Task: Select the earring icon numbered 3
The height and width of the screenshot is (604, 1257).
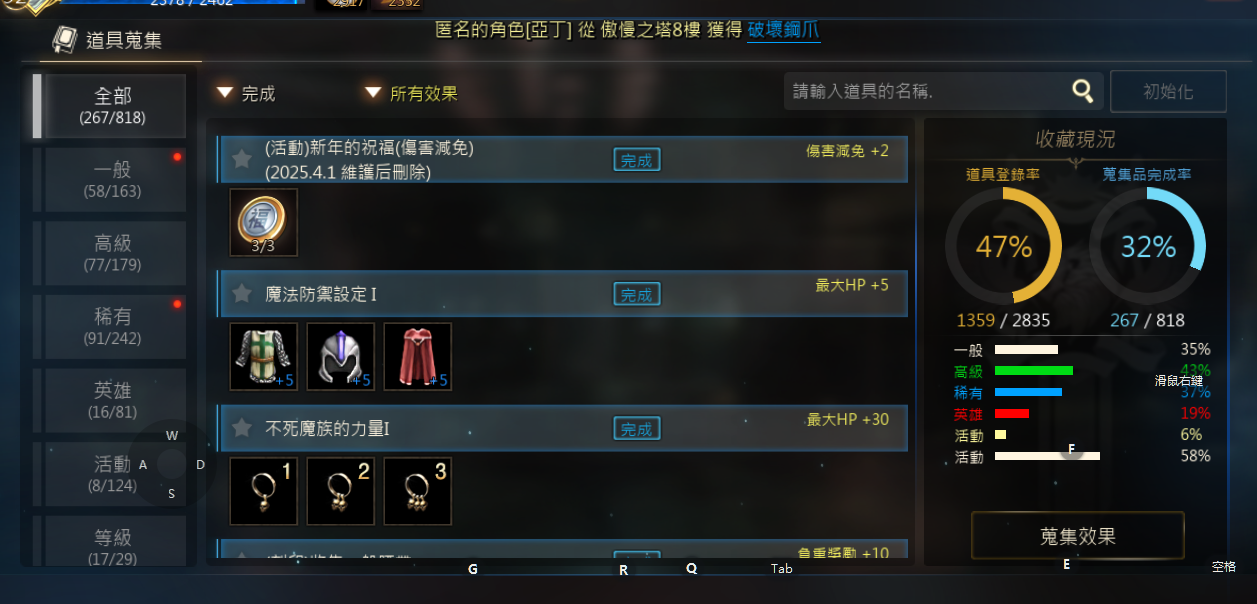Action: (x=417, y=491)
